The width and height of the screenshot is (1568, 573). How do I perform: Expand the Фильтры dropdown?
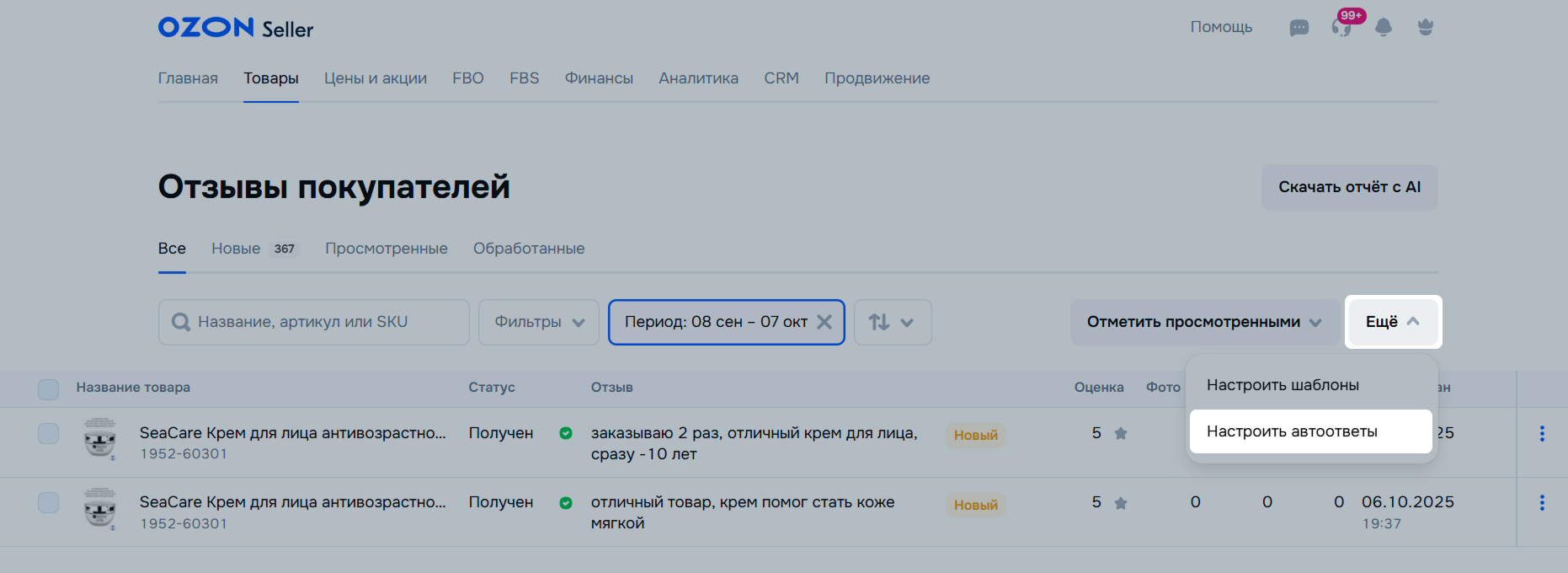[539, 322]
